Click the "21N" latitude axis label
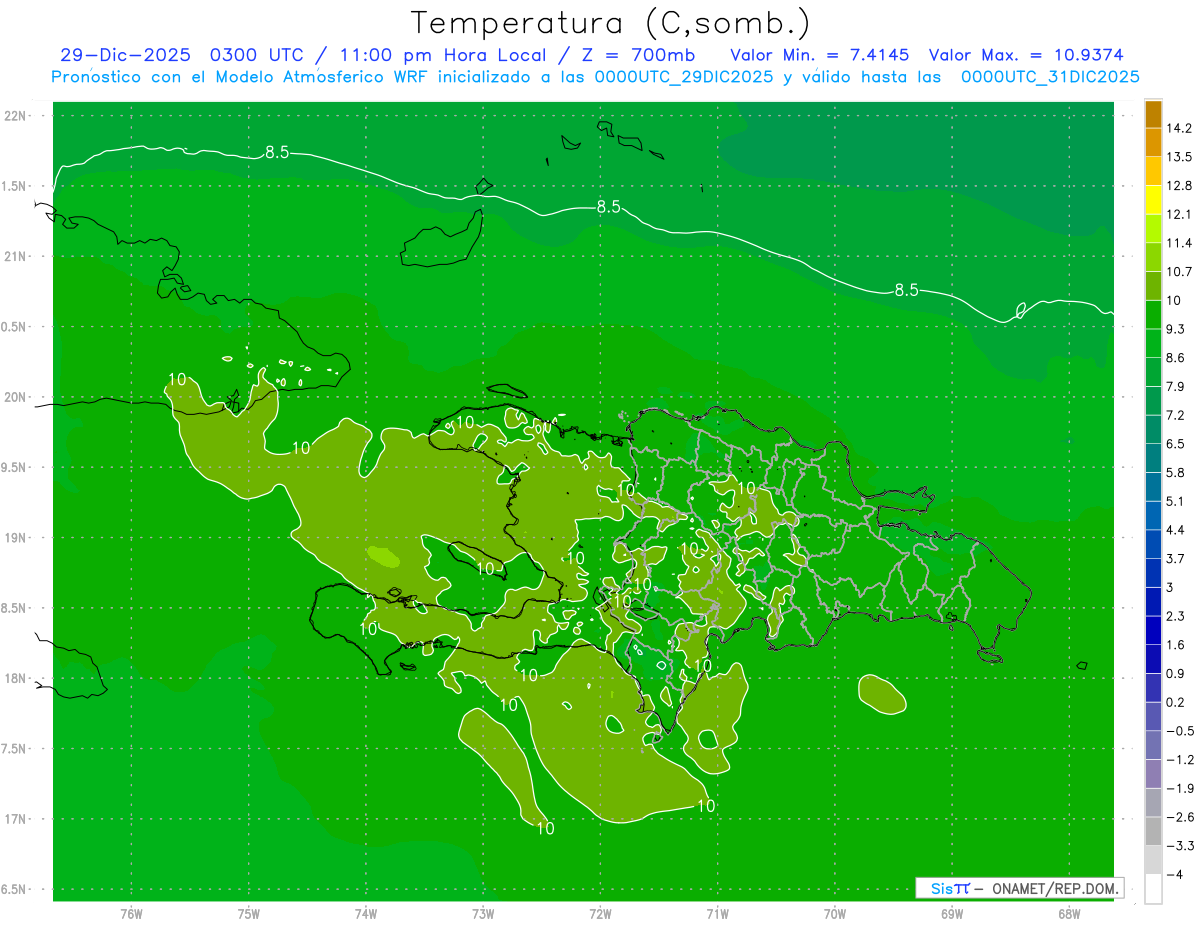Viewport: 1200px width, 927px height. (x=16, y=257)
